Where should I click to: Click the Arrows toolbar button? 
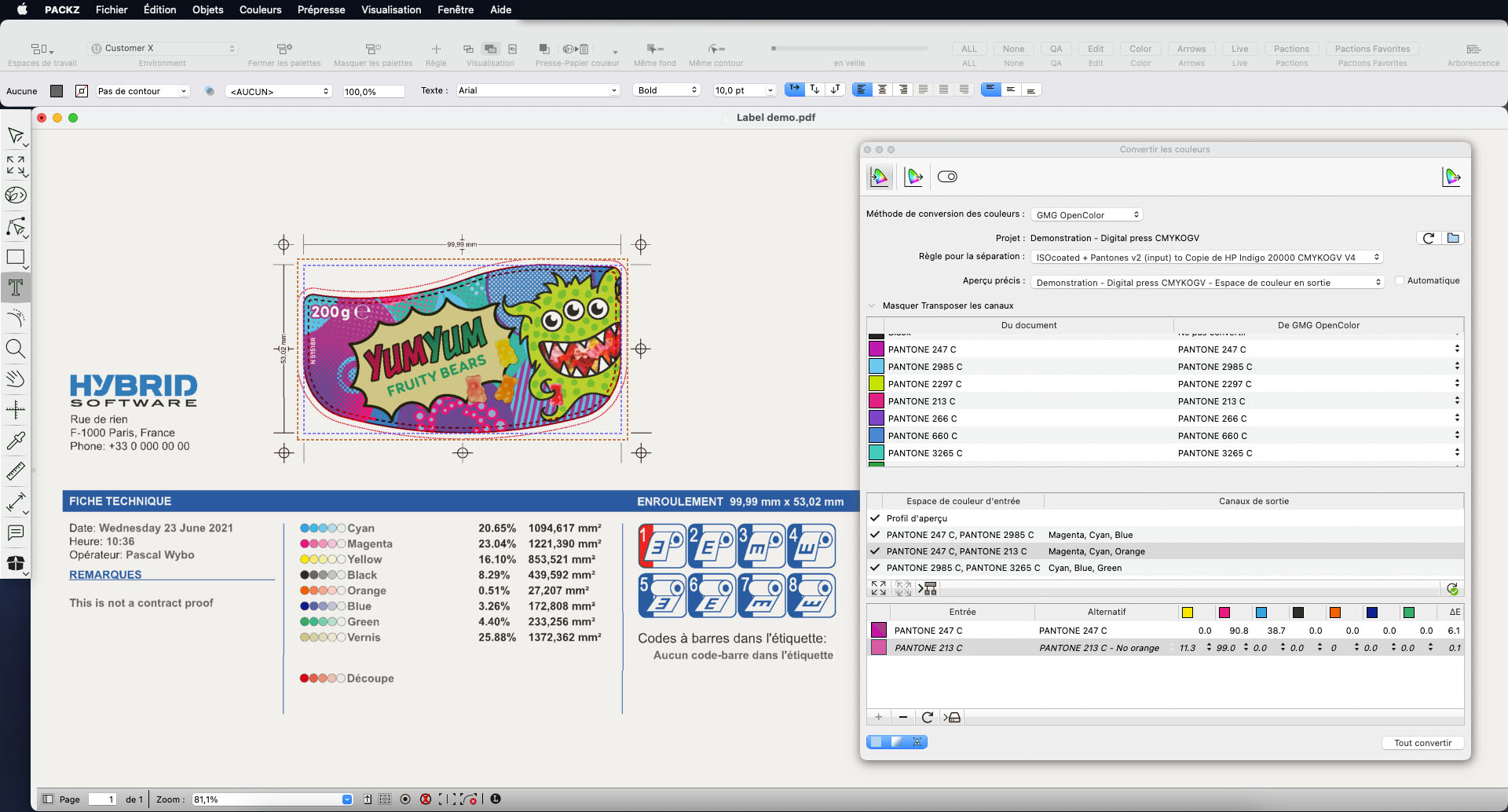click(x=1191, y=49)
